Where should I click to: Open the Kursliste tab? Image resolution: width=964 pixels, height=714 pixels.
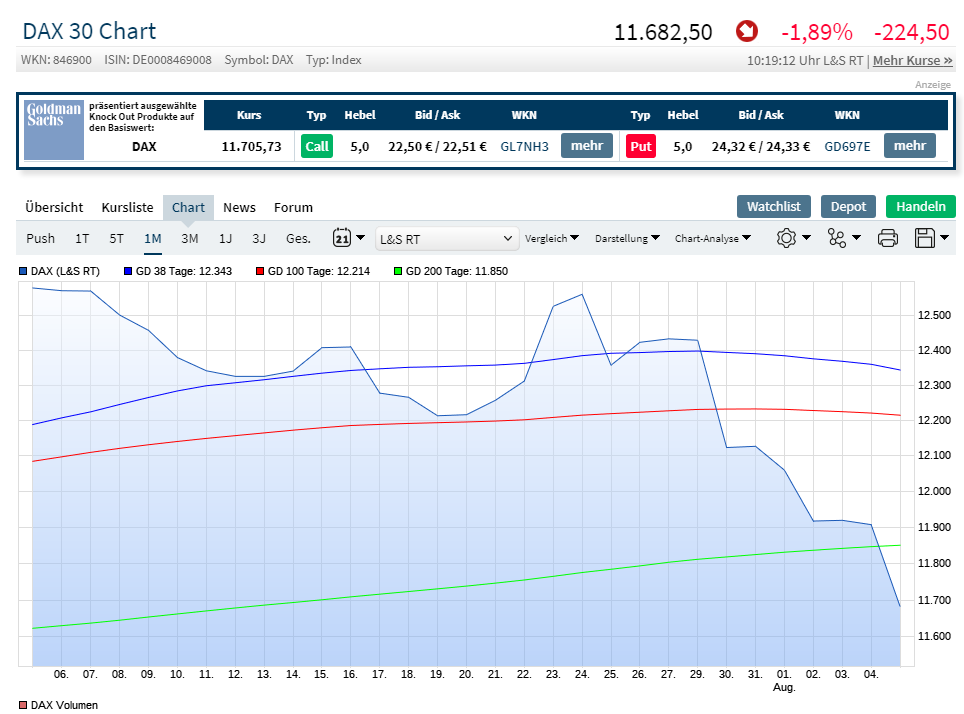click(x=127, y=207)
